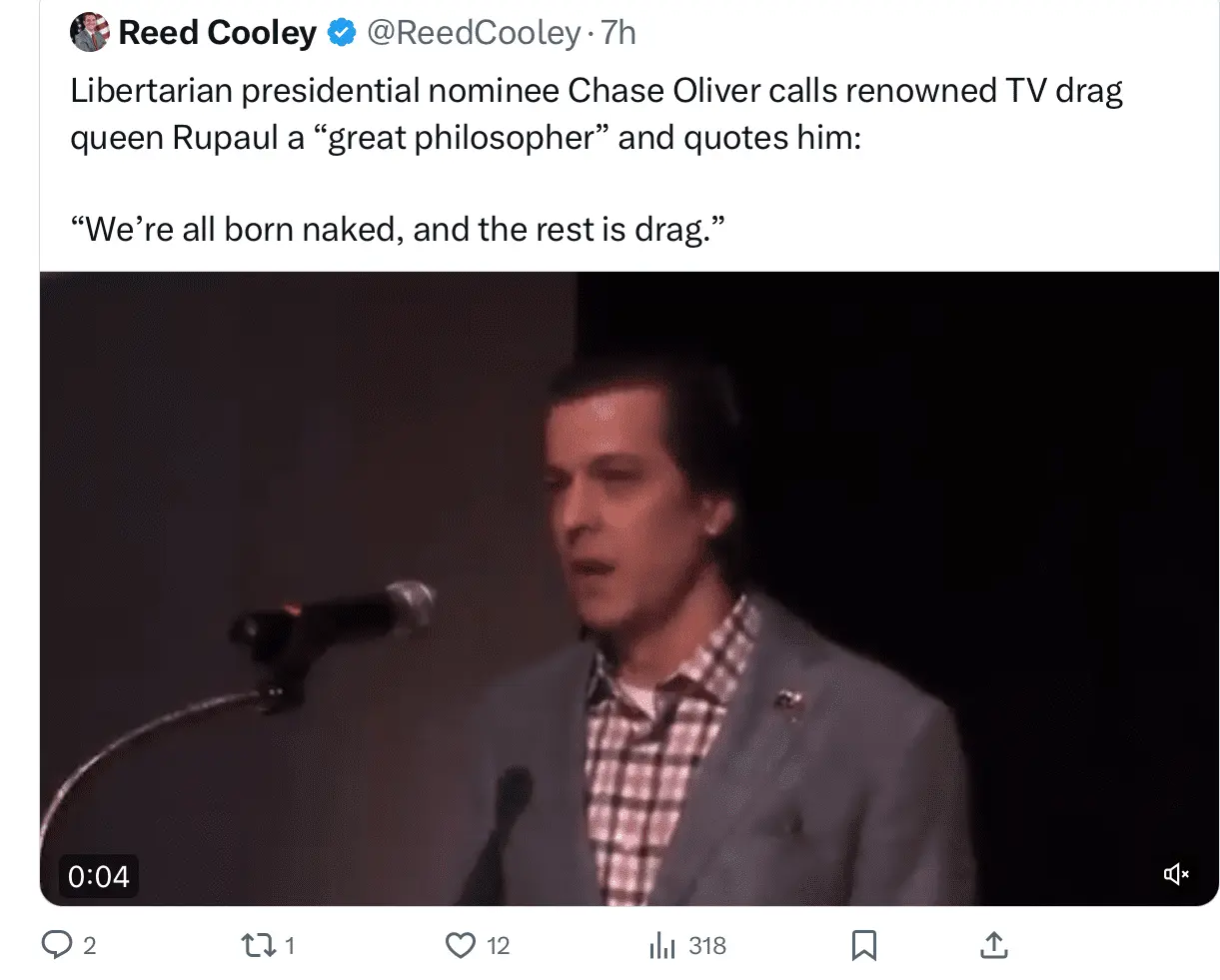Play the Chase Oliver video
The image size is (1220, 980).
[629, 589]
